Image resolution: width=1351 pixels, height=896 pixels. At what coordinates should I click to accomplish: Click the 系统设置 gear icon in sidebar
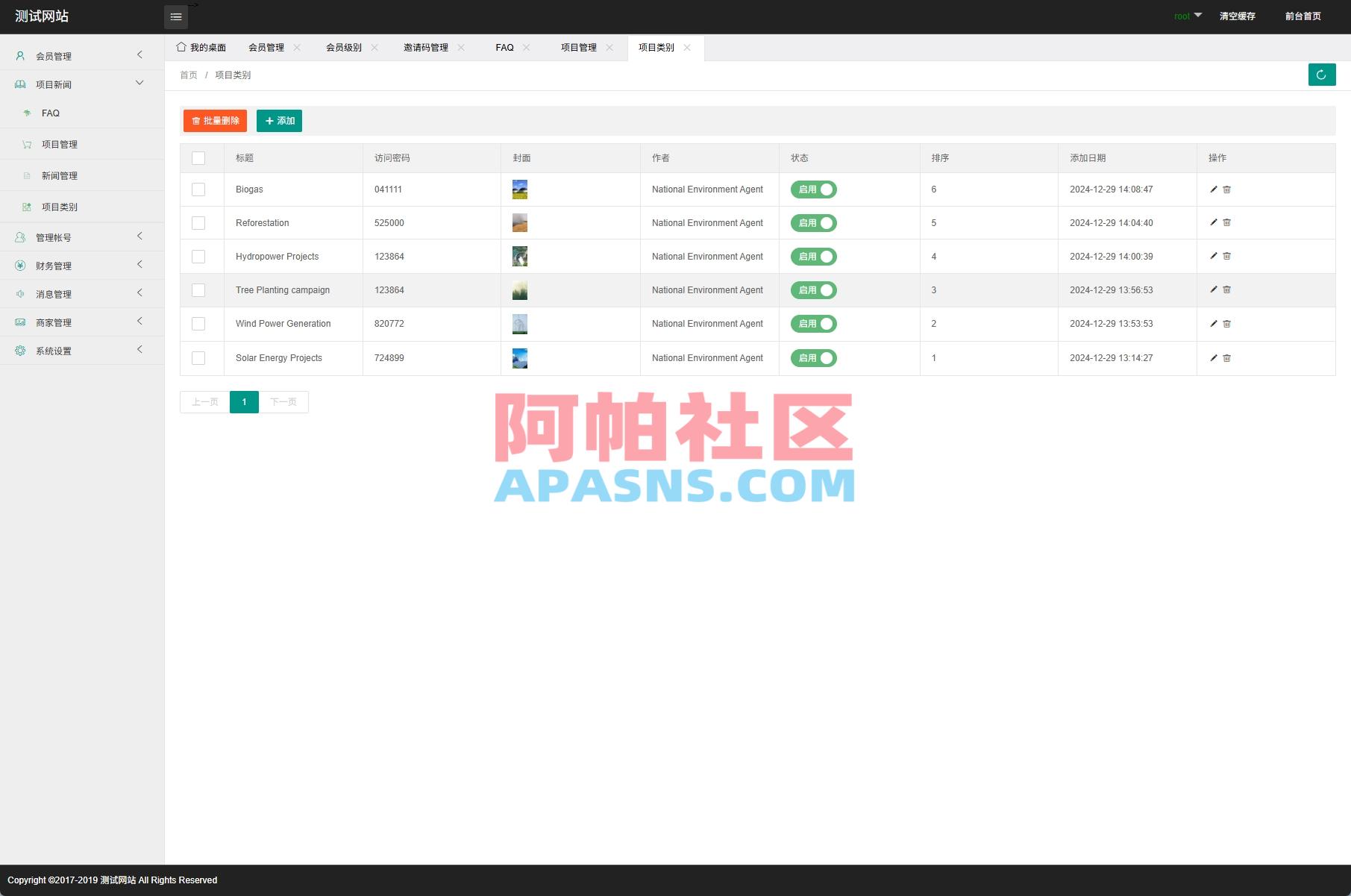pos(19,350)
